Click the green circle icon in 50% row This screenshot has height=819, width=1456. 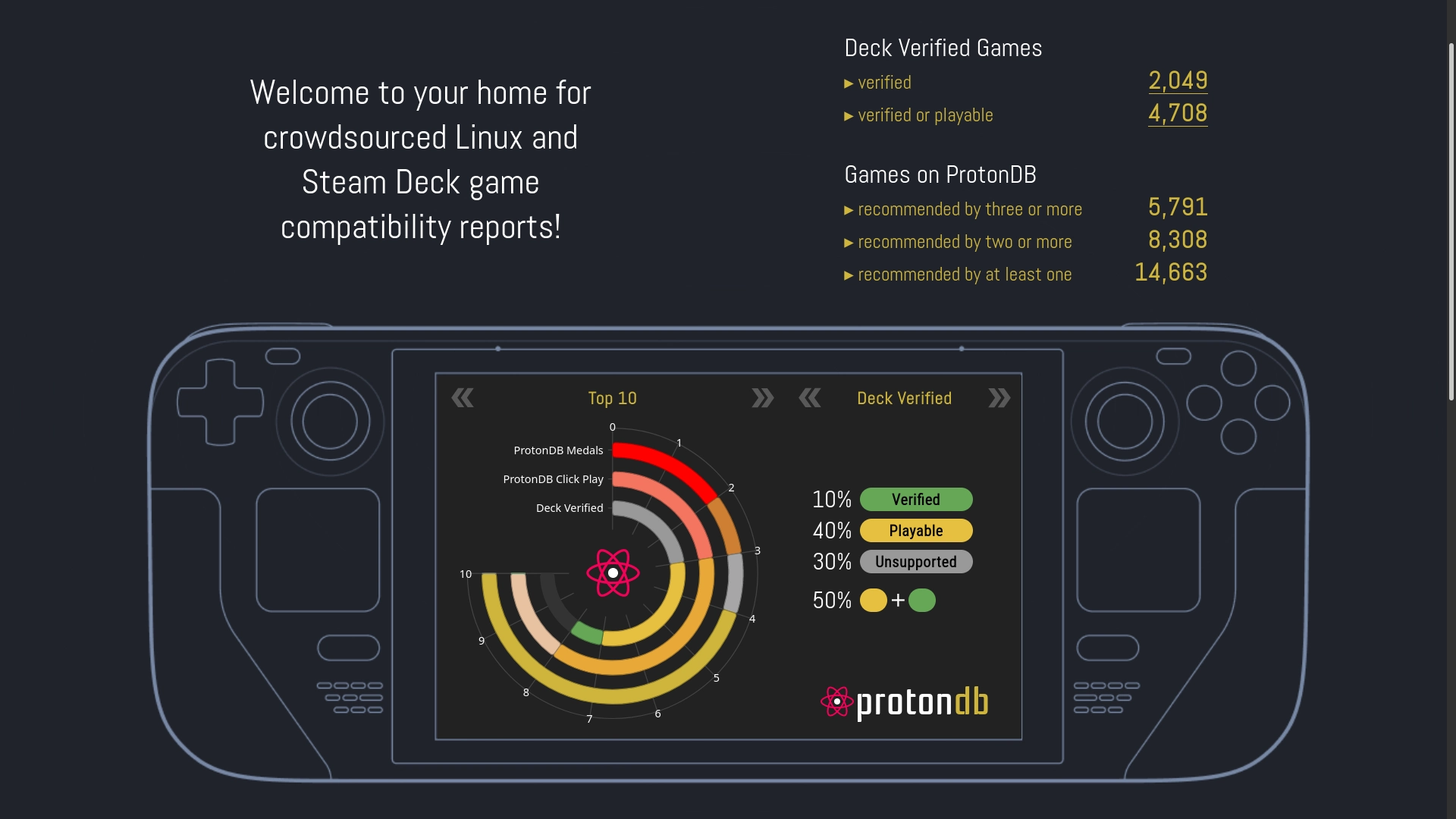pos(921,601)
